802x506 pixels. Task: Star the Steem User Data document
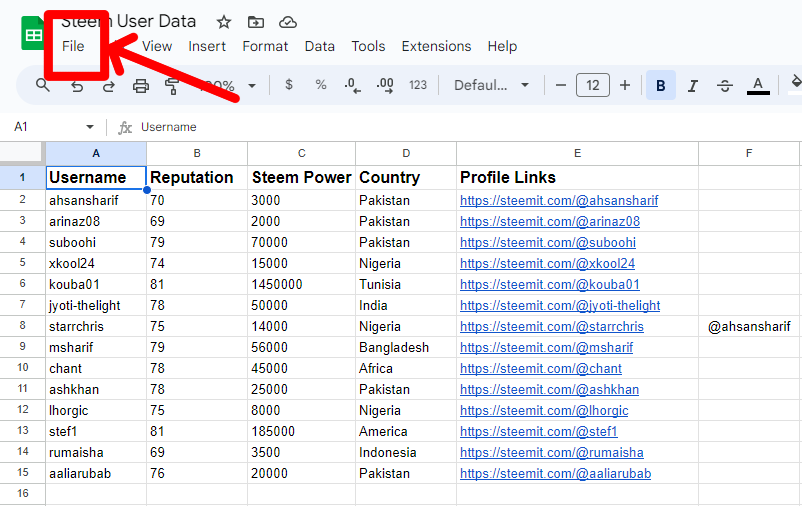pyautogui.click(x=224, y=22)
